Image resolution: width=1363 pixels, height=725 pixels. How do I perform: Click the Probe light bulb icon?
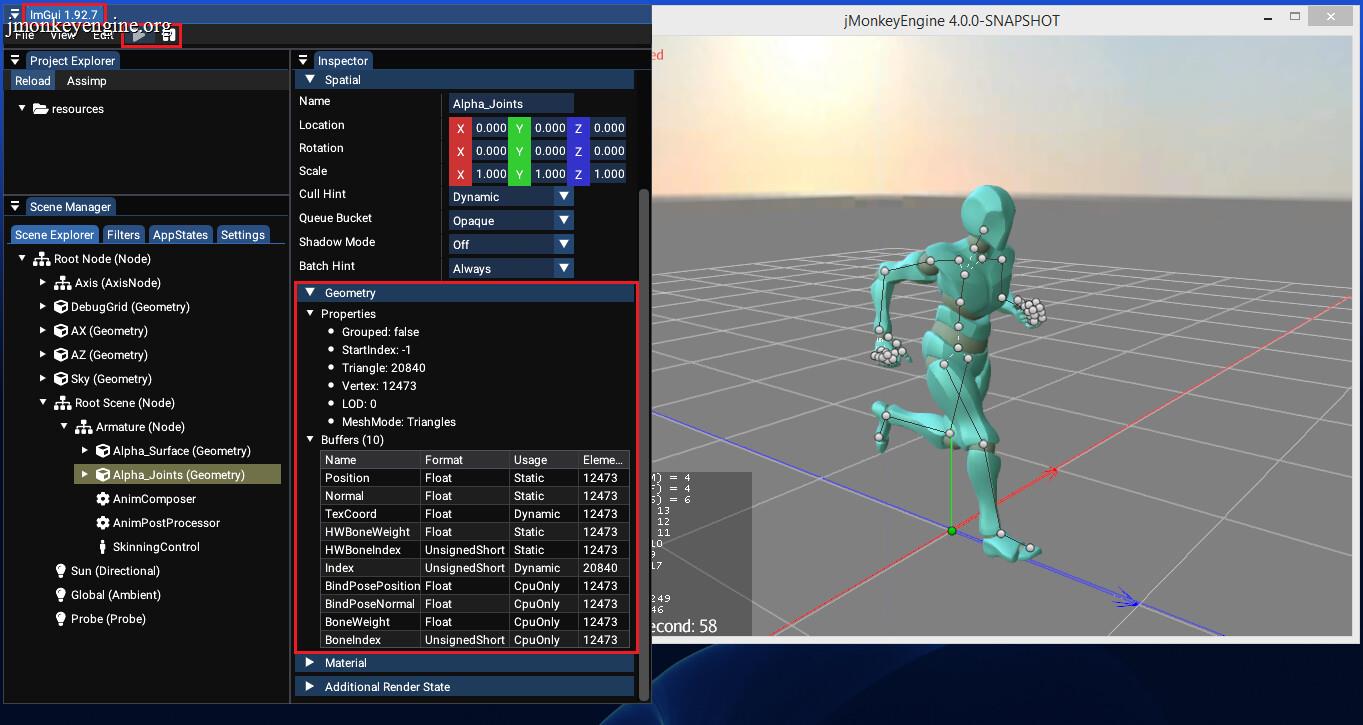(61, 619)
